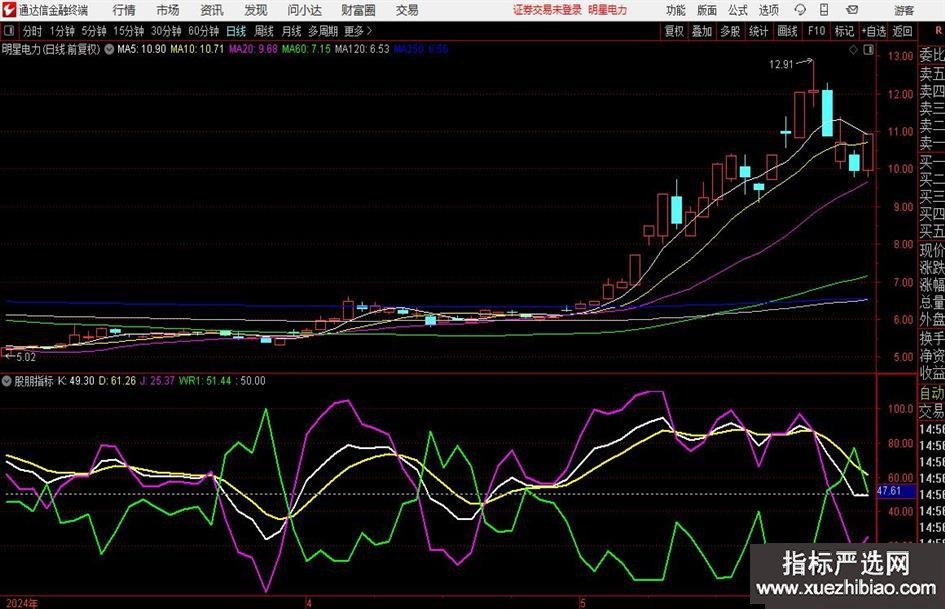Click the J: 25.37 value
Screen dimensions: 945x609
157,380
